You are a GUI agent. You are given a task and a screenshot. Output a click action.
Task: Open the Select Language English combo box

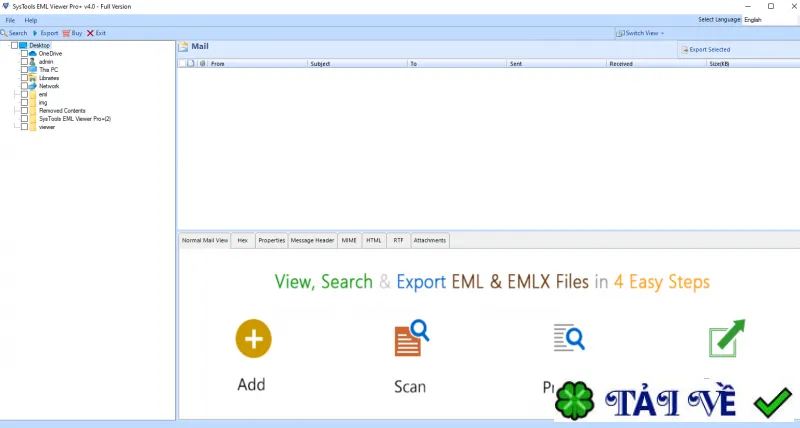tap(769, 20)
